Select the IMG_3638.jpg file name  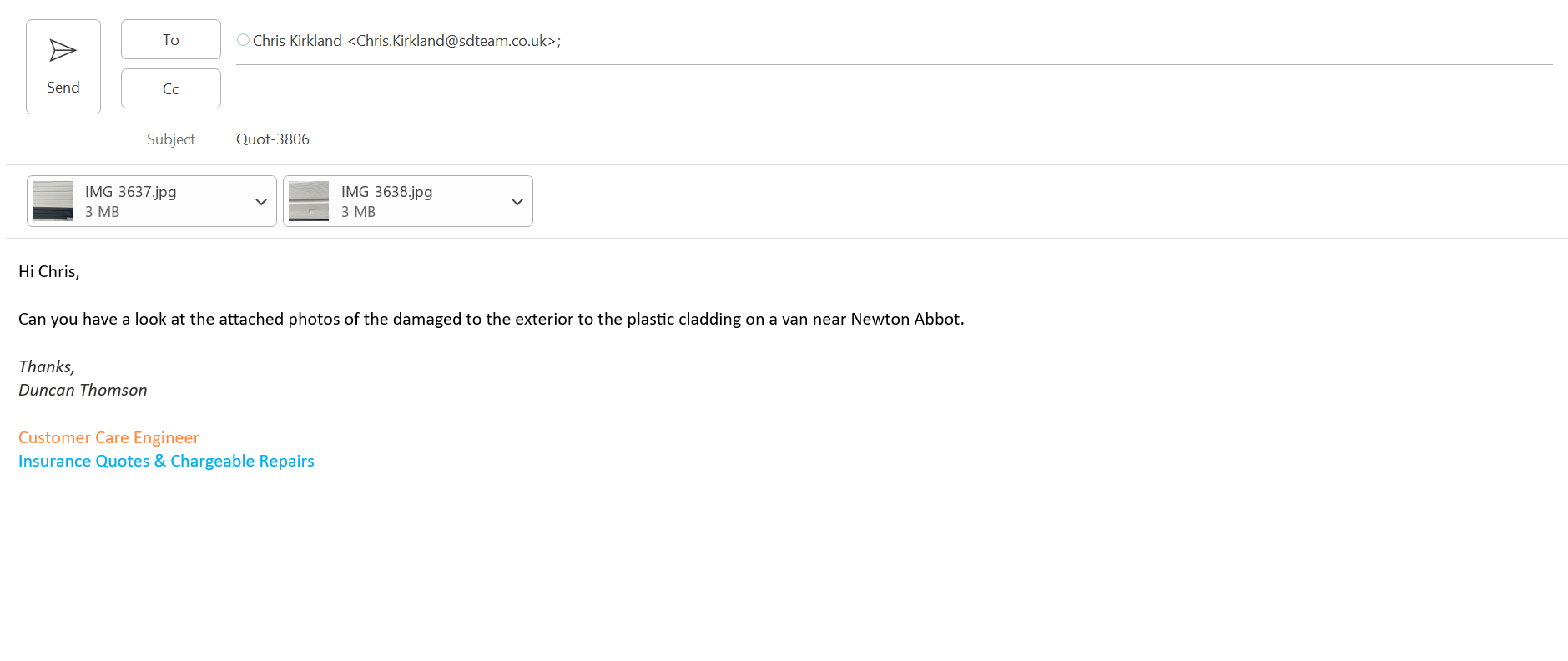pos(387,192)
